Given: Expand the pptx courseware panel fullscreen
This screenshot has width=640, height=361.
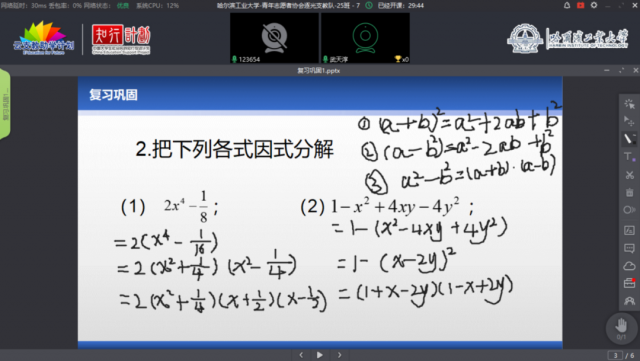Looking at the screenshot, I should click(x=621, y=70).
